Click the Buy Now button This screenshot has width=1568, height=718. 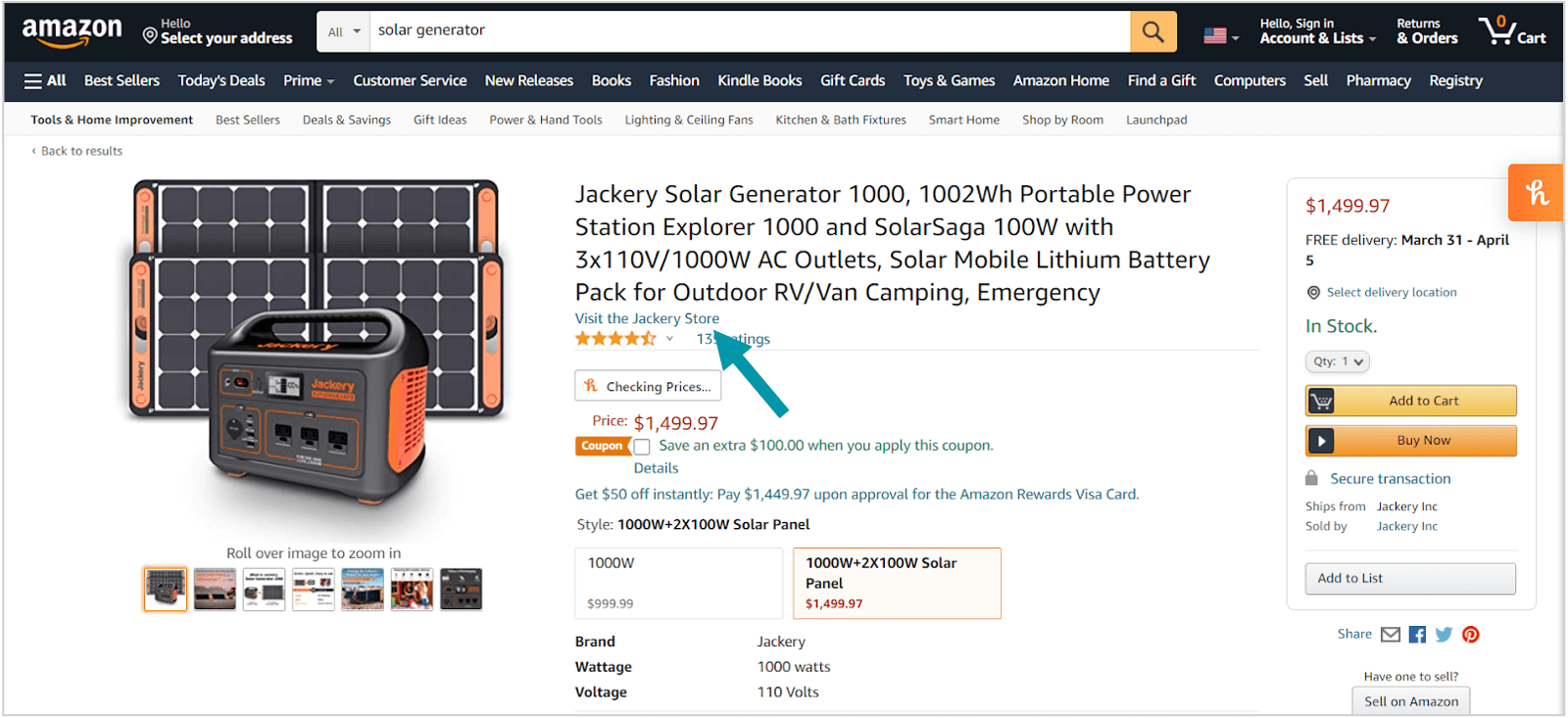pos(1410,441)
